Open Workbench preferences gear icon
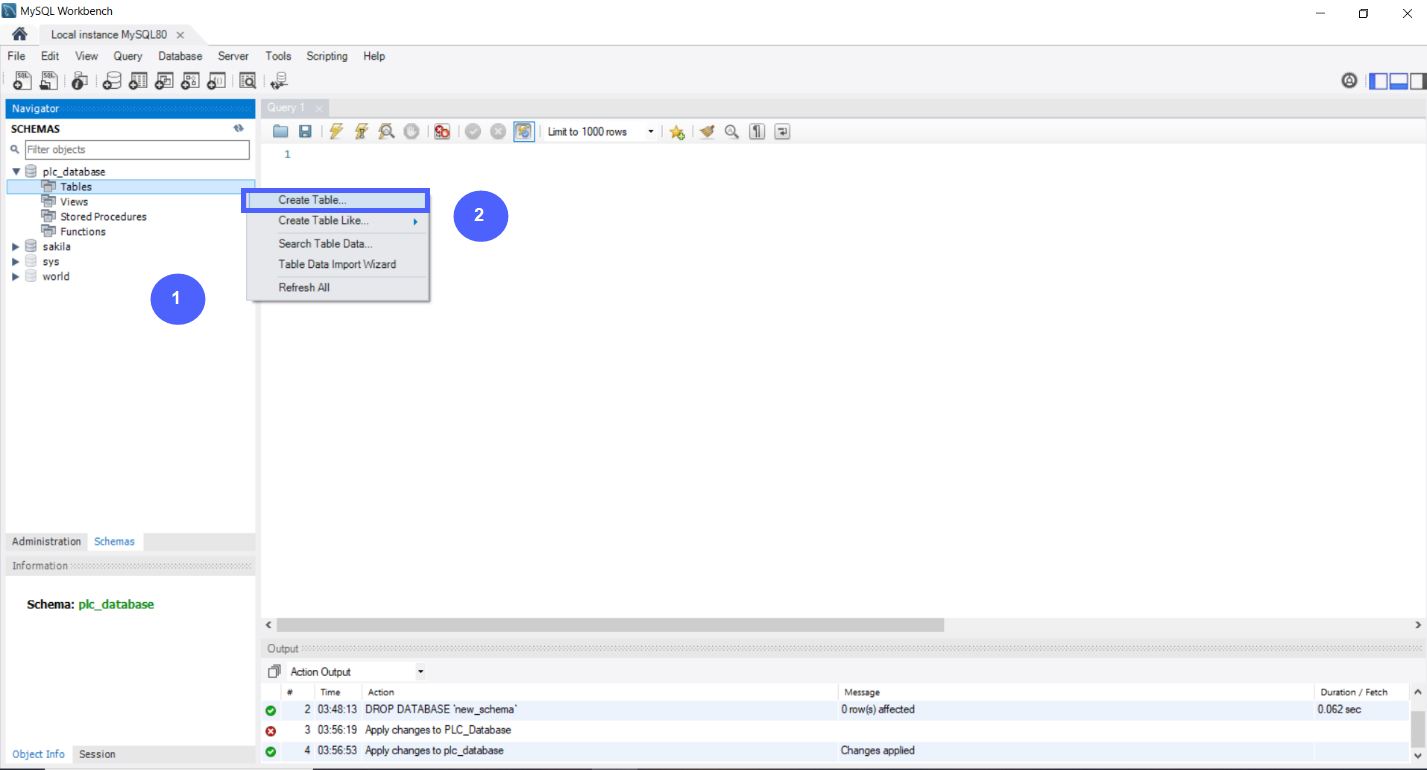The width and height of the screenshot is (1427, 770). 1349,81
